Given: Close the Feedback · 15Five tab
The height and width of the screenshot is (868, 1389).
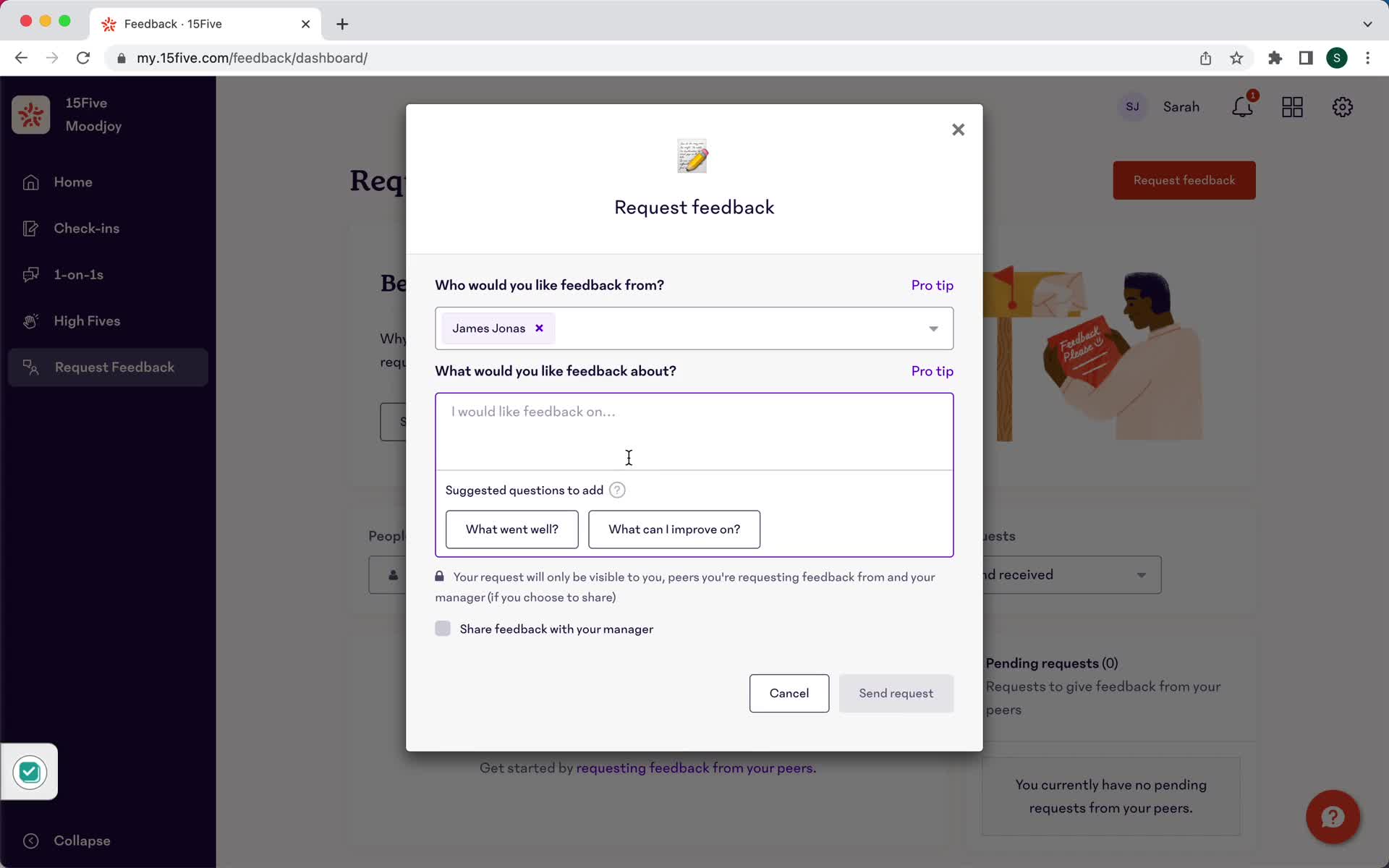Looking at the screenshot, I should [x=305, y=24].
